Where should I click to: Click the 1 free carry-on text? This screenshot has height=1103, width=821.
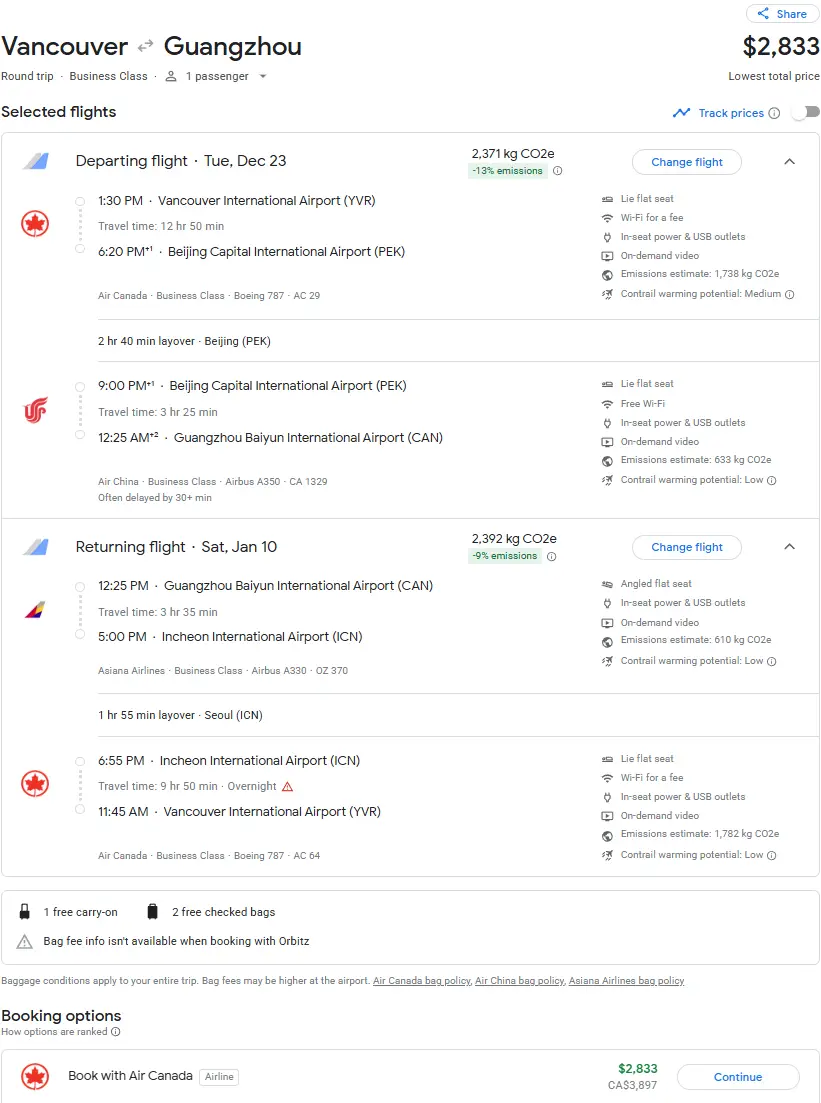pyautogui.click(x=81, y=912)
